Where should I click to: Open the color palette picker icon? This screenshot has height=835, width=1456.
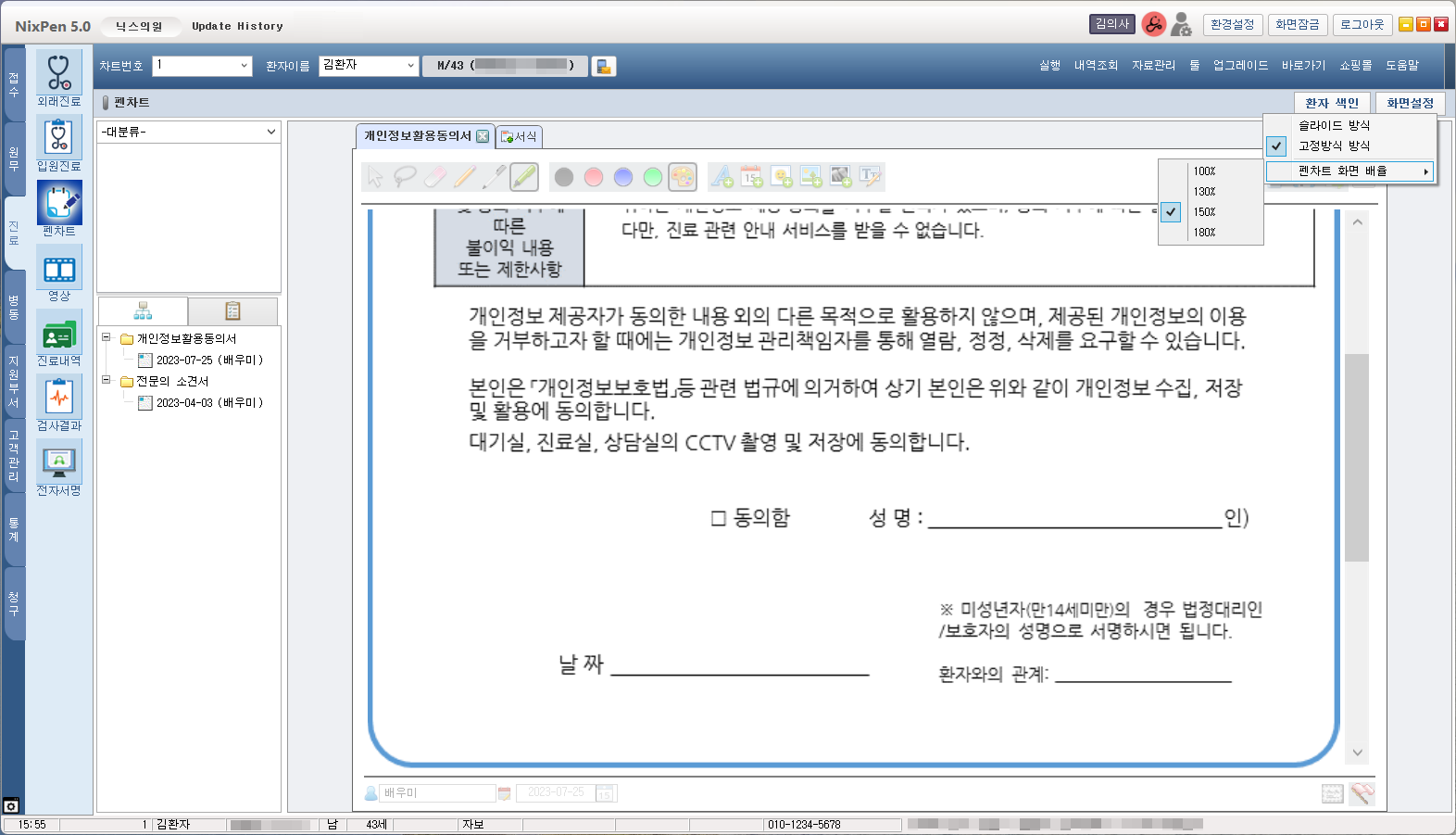tap(683, 177)
